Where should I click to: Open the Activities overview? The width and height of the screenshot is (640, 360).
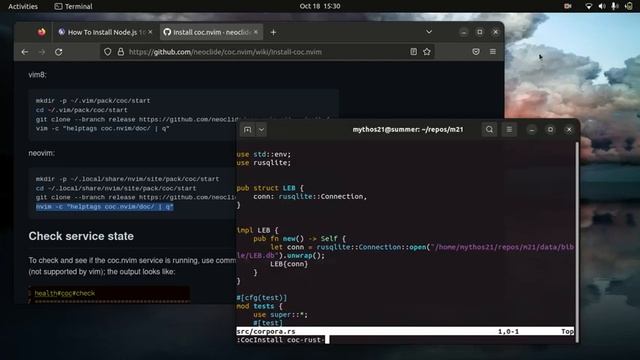(x=23, y=6)
